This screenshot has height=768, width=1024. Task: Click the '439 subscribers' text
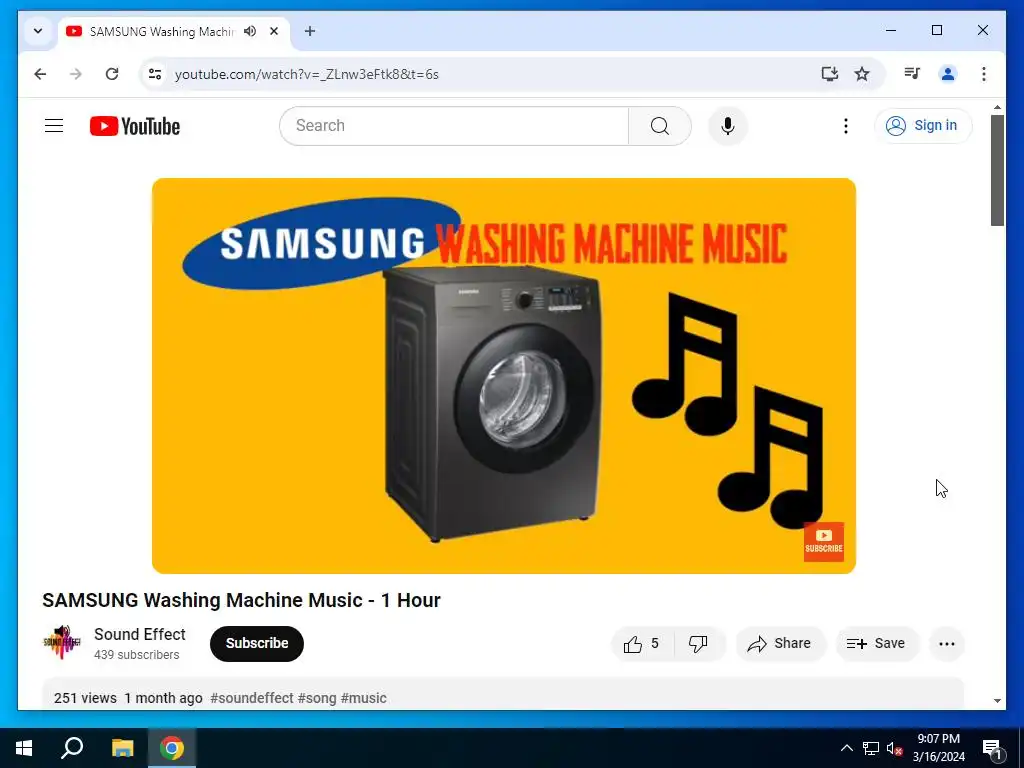click(x=136, y=655)
